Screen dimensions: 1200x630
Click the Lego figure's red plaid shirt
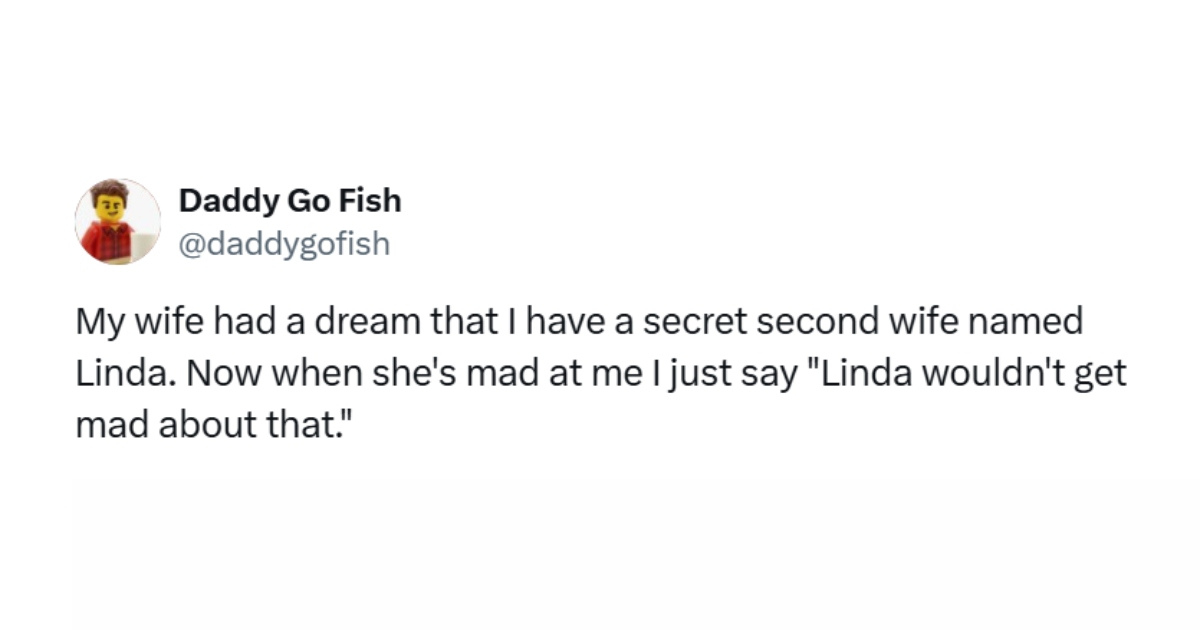[x=108, y=243]
